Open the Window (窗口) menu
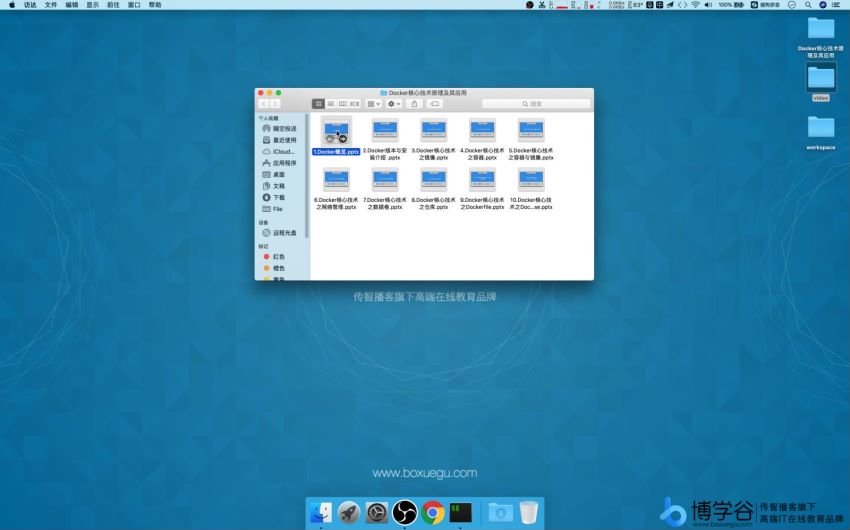 pyautogui.click(x=134, y=5)
